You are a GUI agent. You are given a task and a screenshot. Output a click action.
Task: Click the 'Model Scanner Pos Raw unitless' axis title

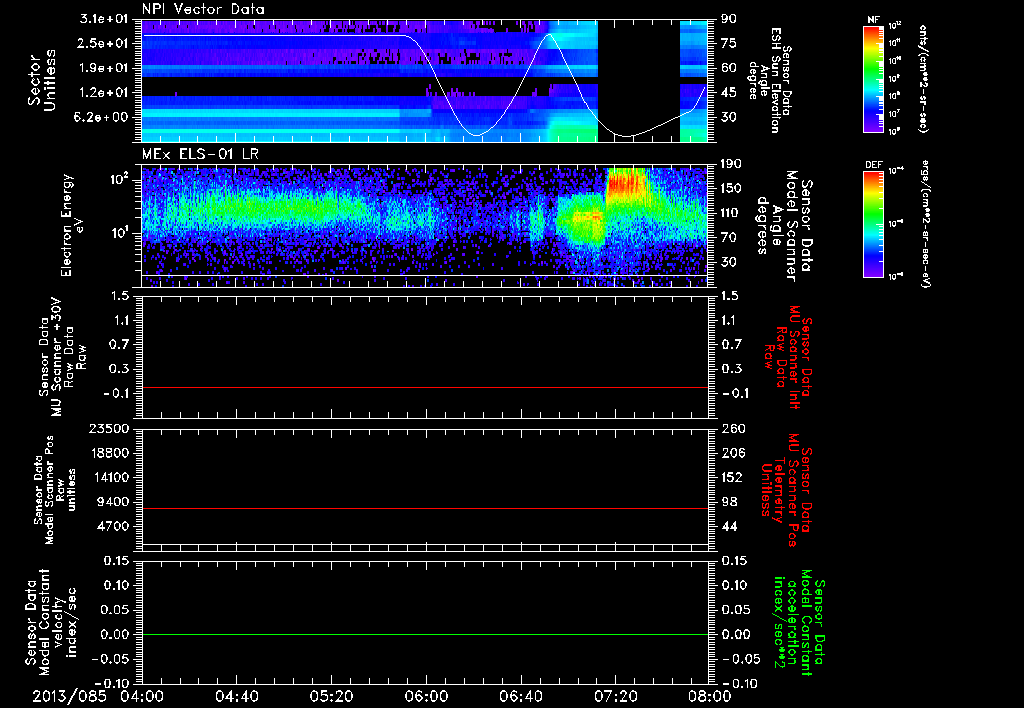click(56, 490)
